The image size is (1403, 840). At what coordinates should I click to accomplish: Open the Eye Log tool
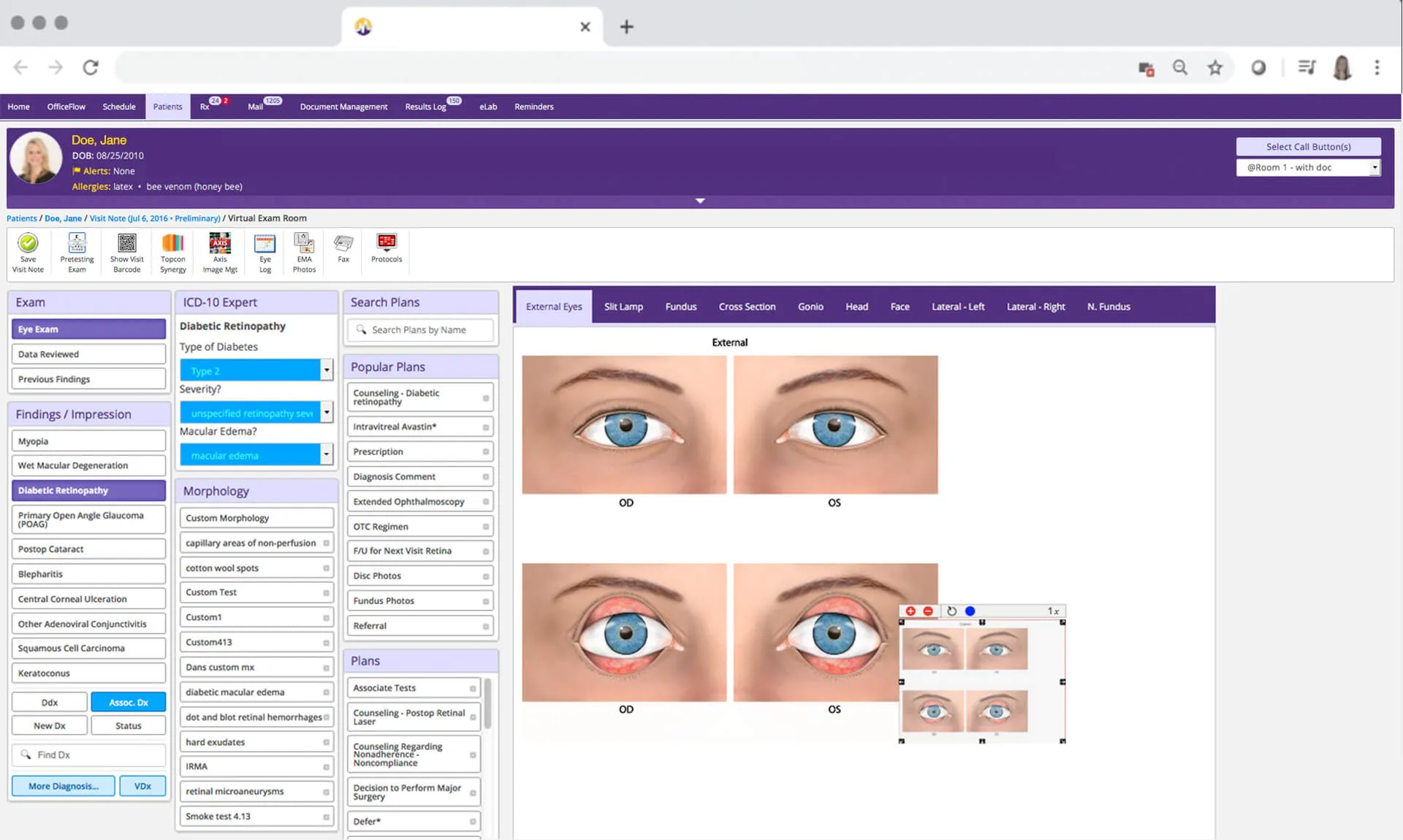tap(265, 252)
